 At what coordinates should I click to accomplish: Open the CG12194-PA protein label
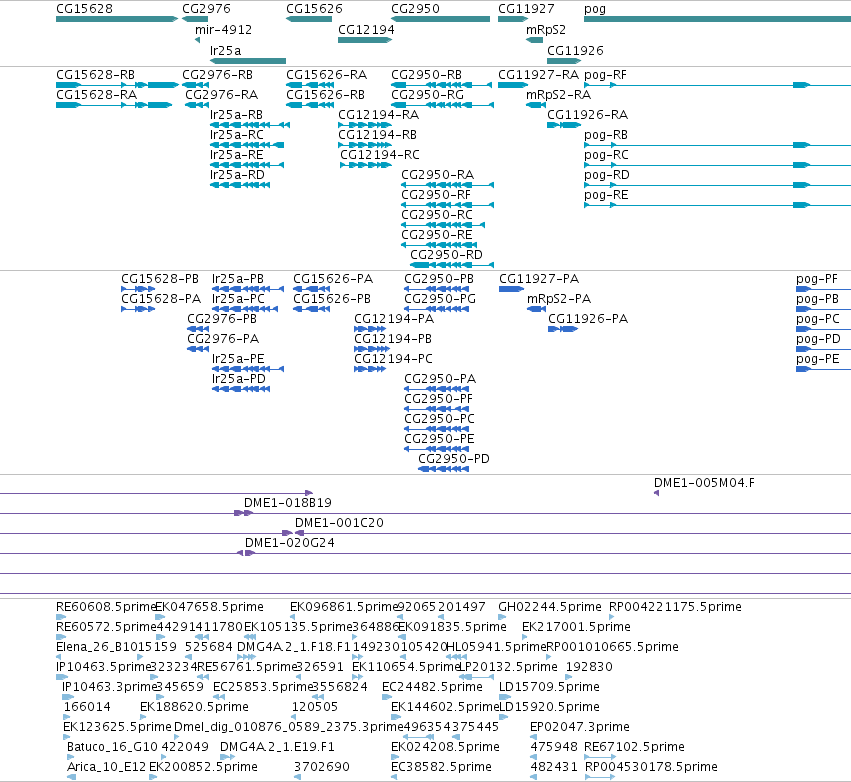[394, 319]
